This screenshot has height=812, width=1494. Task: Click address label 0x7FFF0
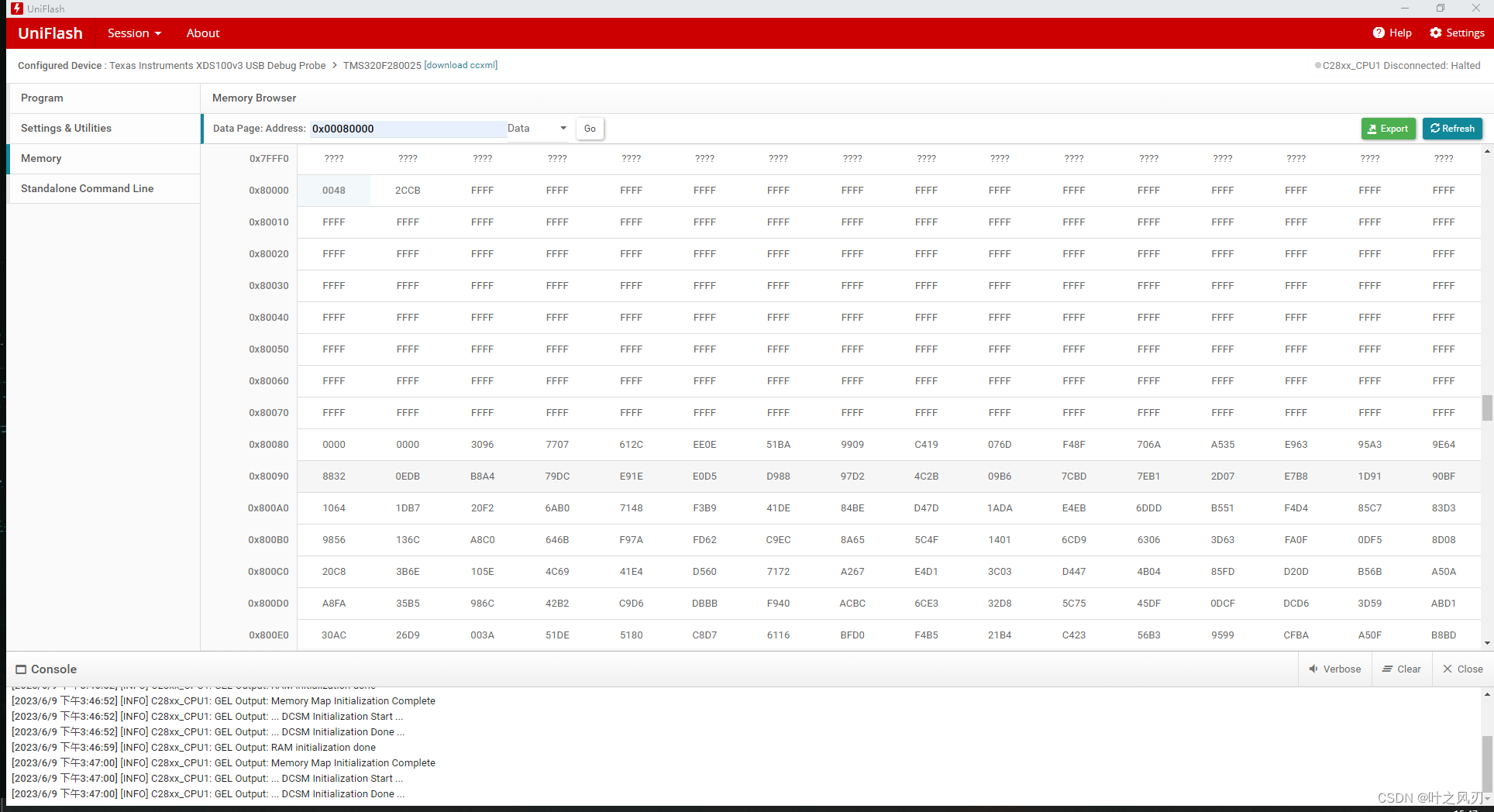[269, 159]
